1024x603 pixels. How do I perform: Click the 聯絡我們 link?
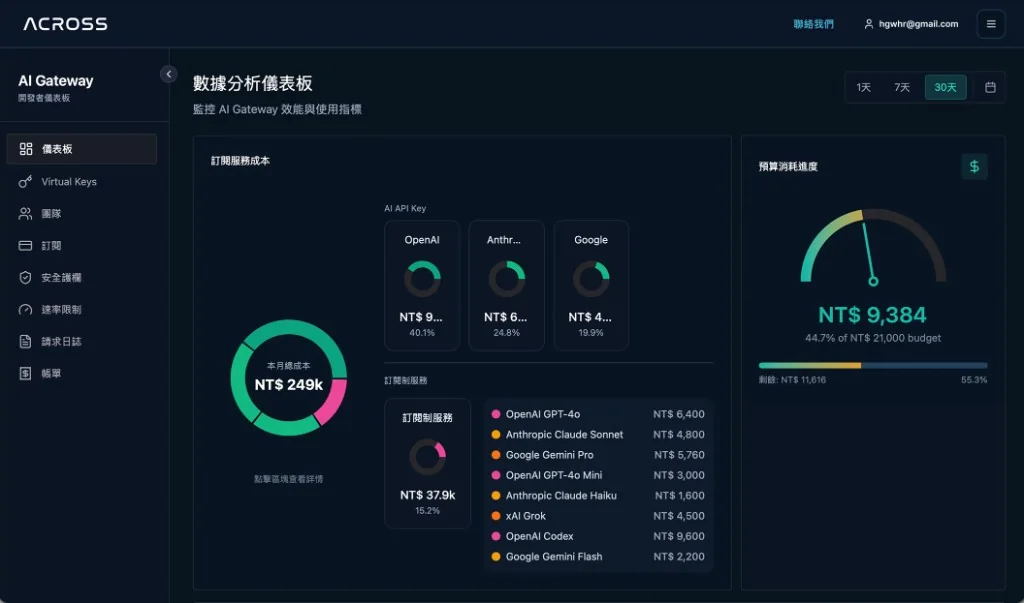coord(813,24)
